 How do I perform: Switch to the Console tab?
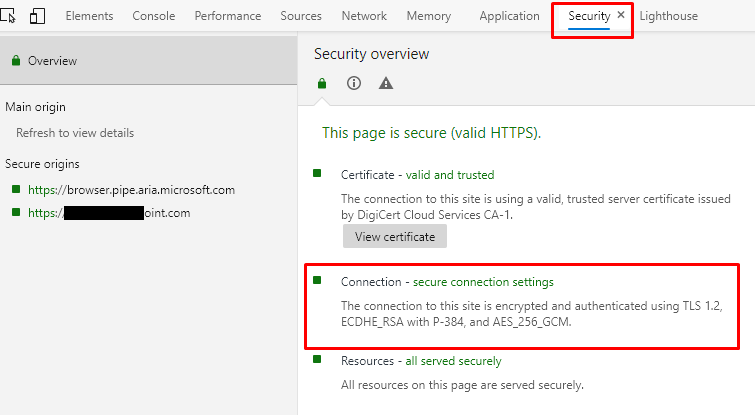pyautogui.click(x=154, y=16)
